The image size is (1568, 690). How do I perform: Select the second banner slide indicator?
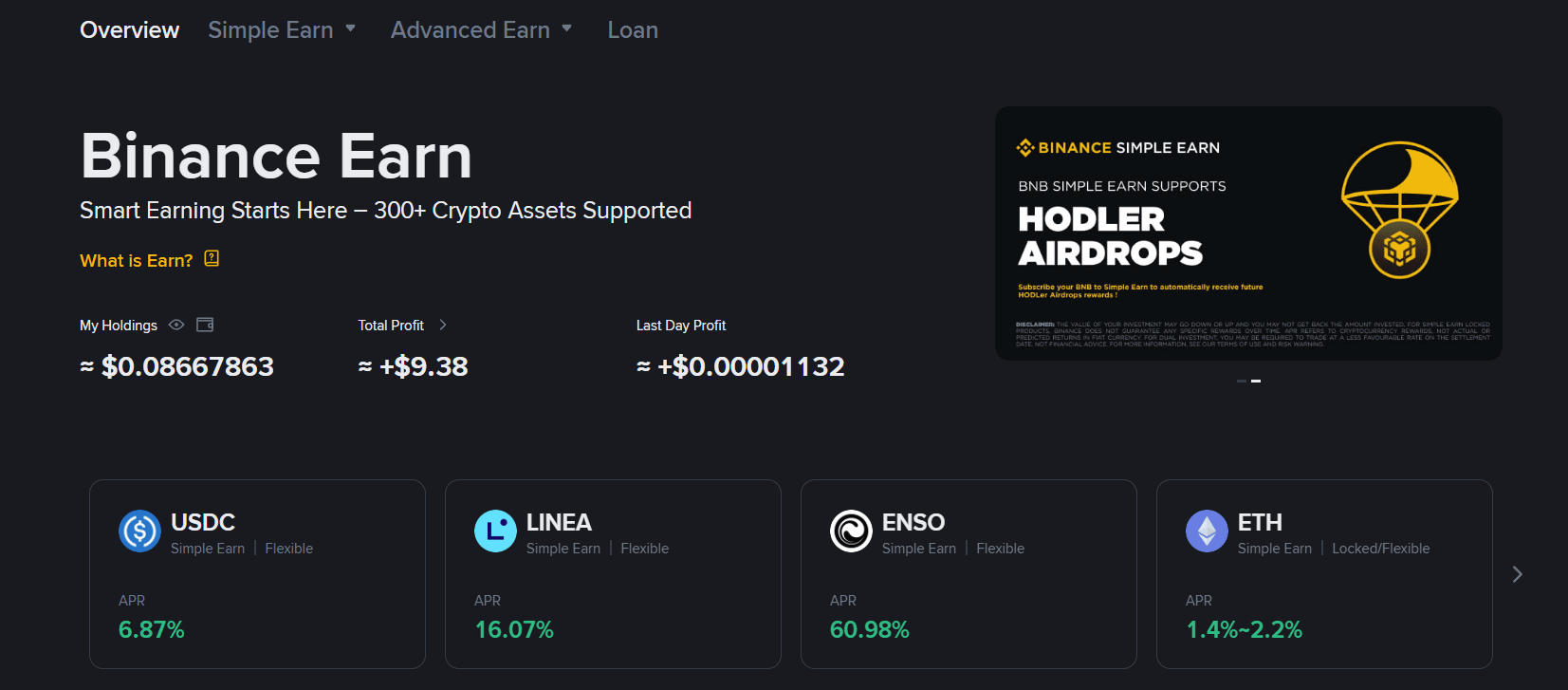[1256, 381]
